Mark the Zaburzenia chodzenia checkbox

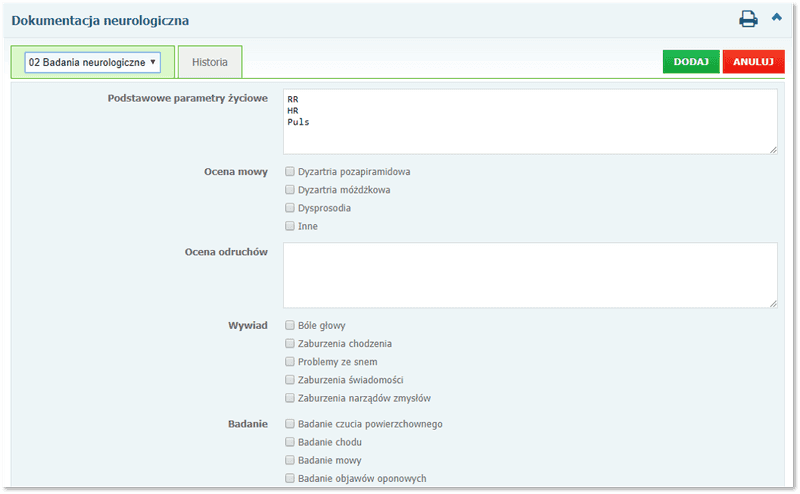[290, 343]
